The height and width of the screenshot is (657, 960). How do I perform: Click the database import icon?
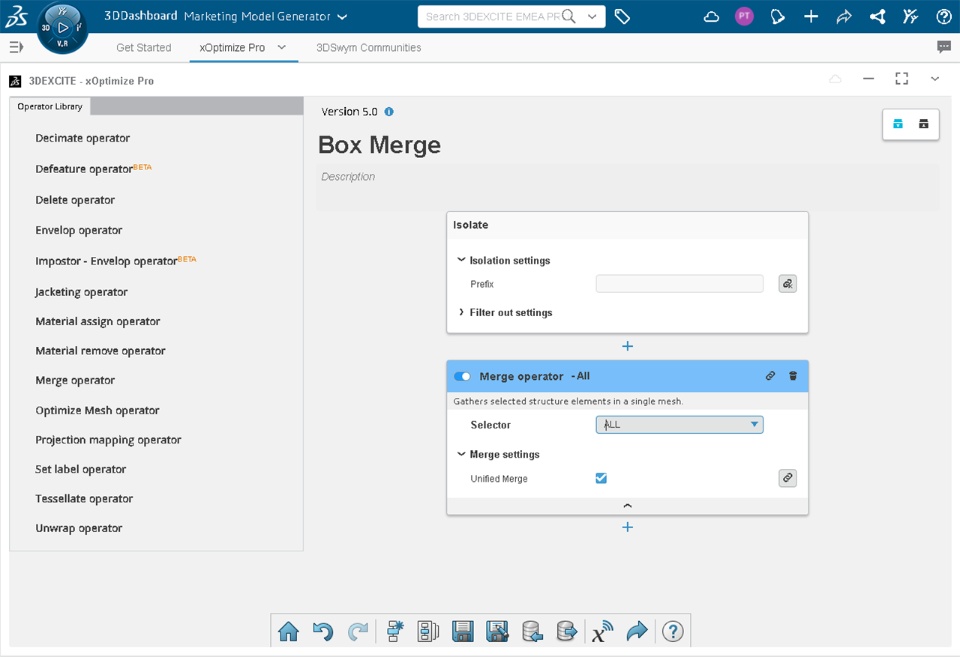[532, 631]
